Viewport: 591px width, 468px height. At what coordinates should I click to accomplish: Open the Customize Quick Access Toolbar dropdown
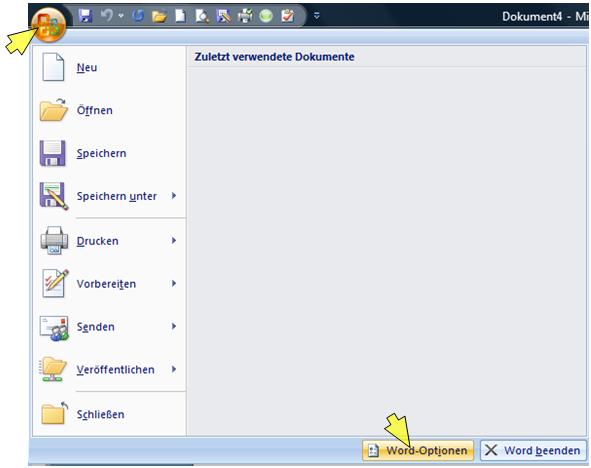tap(317, 16)
